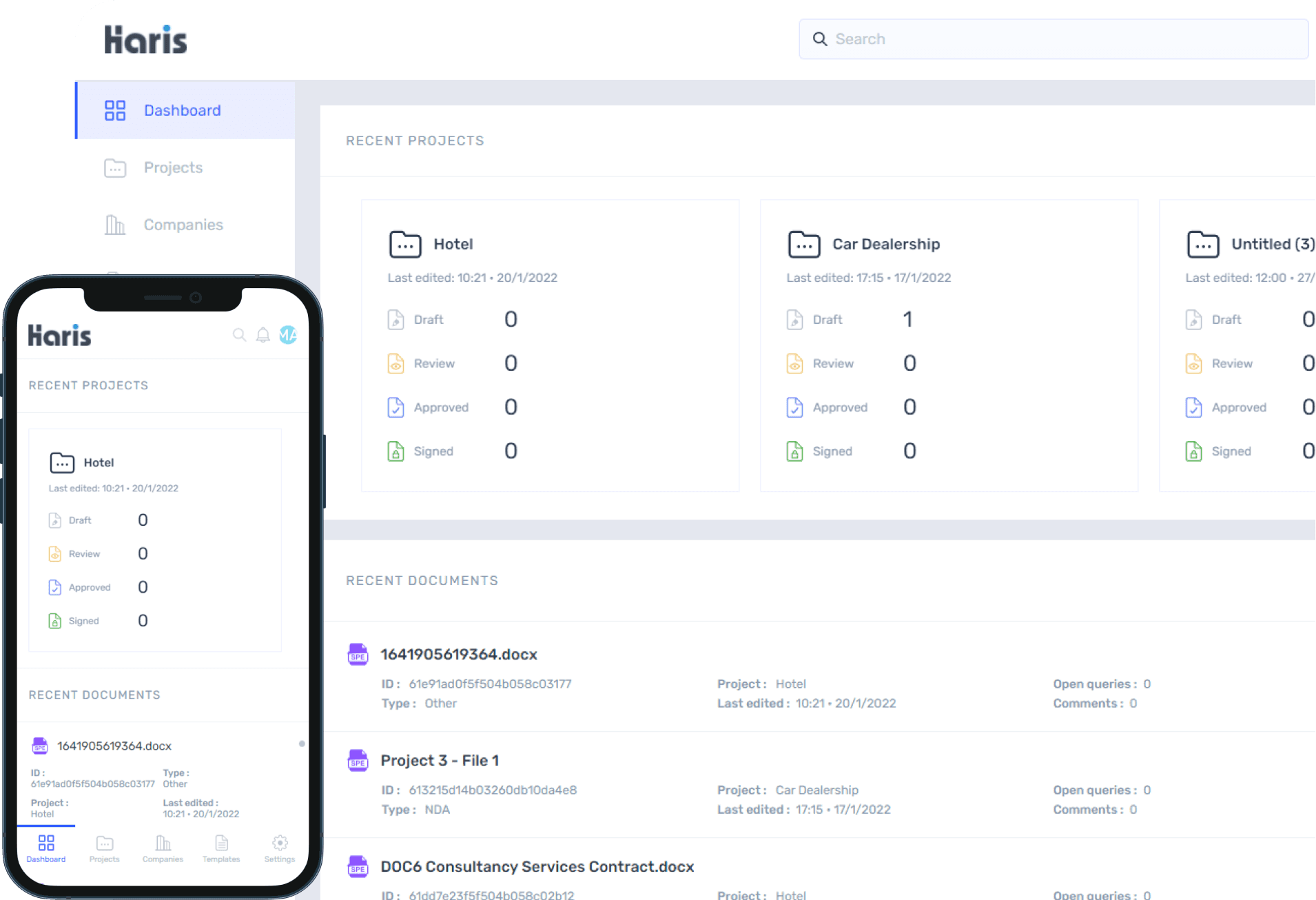Screen dimensions: 1316x900
Task: Tap the Signed icon in phone Hotel card
Action: pos(54,621)
